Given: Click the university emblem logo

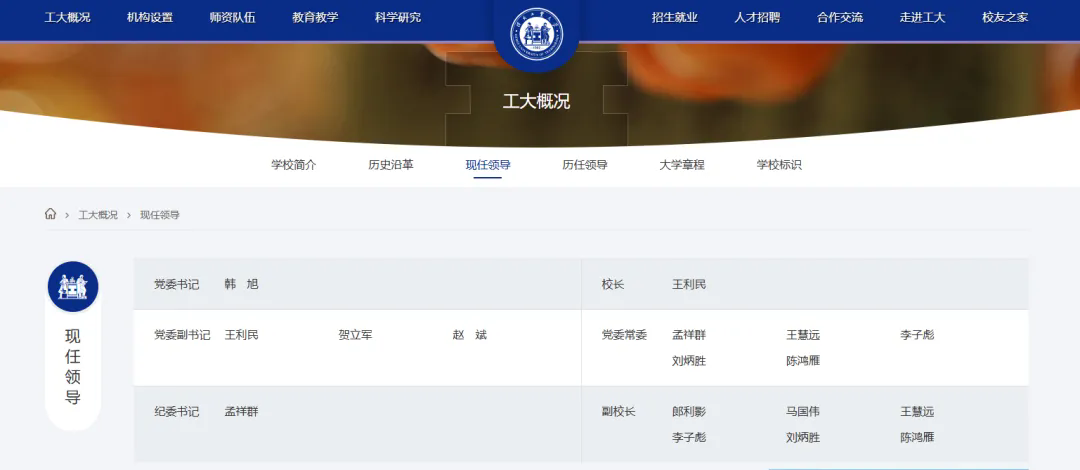Looking at the screenshot, I should pos(537,37).
